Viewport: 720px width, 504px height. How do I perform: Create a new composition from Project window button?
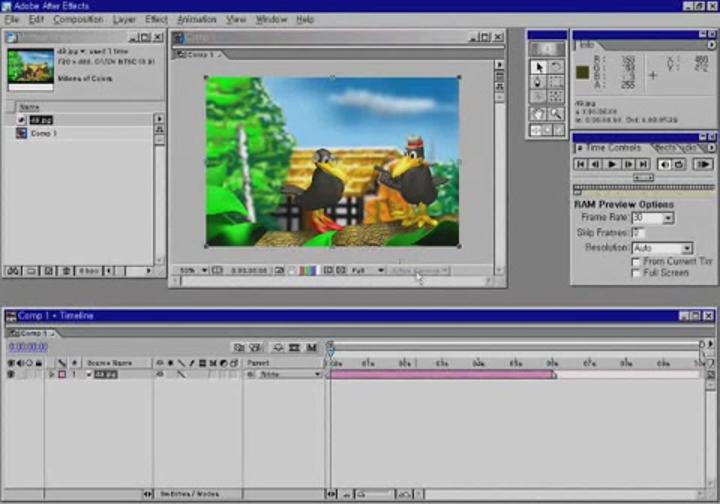49,271
